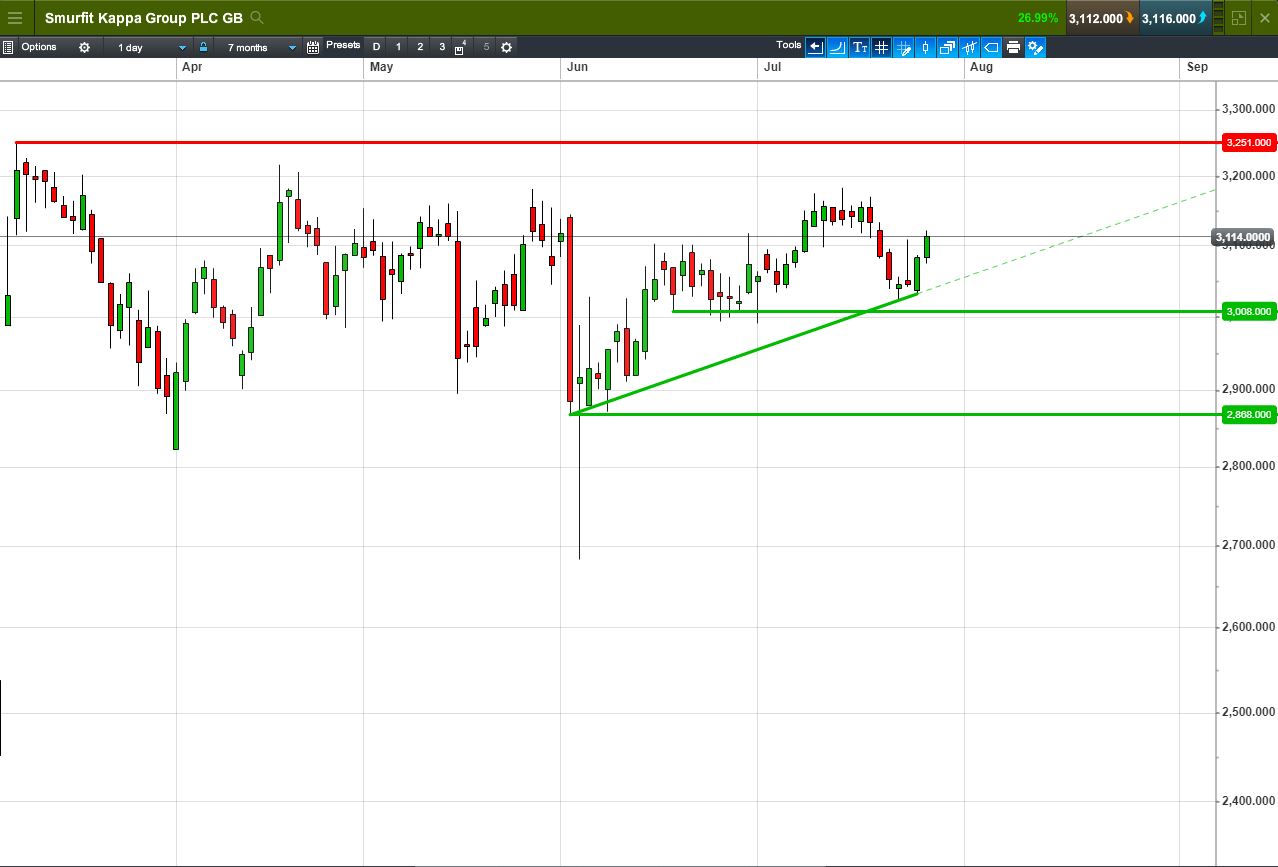Pop out the chart window
This screenshot has width=1278, height=867.
point(1239,18)
